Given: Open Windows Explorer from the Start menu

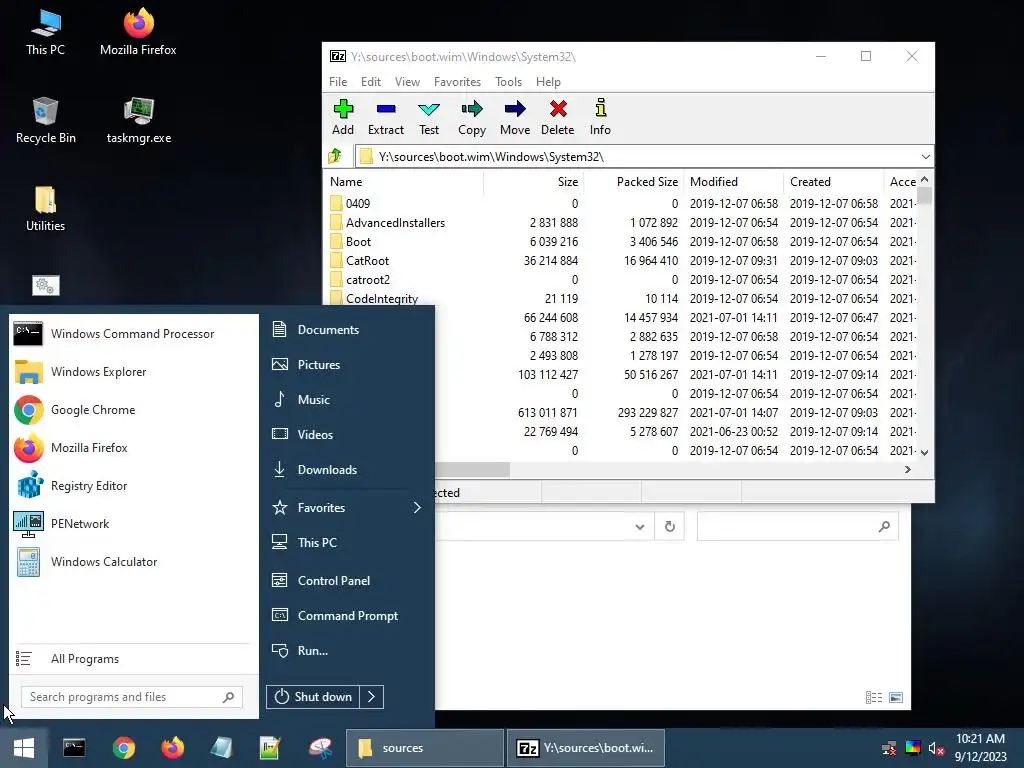Looking at the screenshot, I should coord(133,372).
